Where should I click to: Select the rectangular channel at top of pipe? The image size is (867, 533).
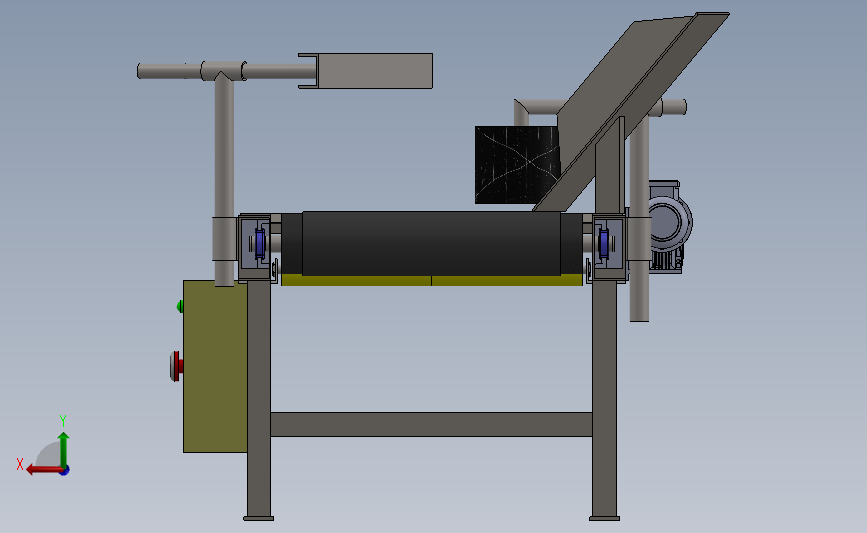pyautogui.click(x=365, y=71)
